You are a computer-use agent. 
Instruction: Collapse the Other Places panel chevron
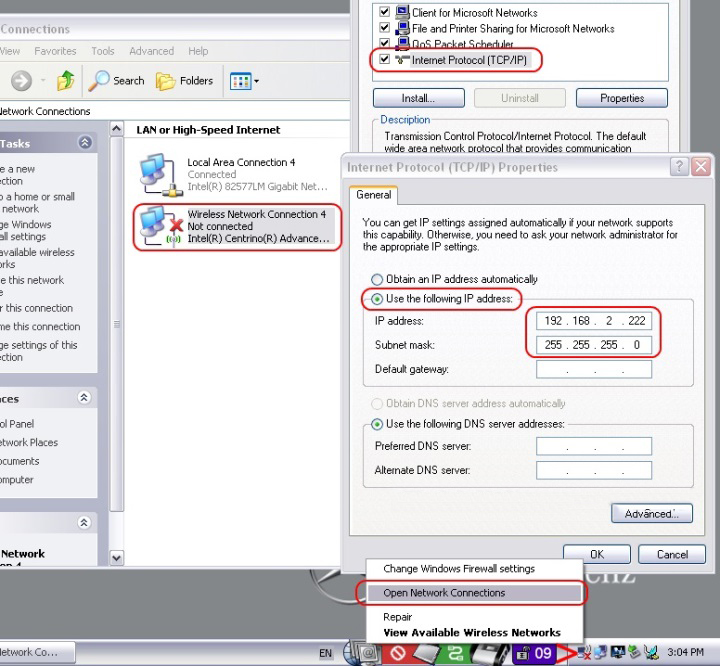84,397
